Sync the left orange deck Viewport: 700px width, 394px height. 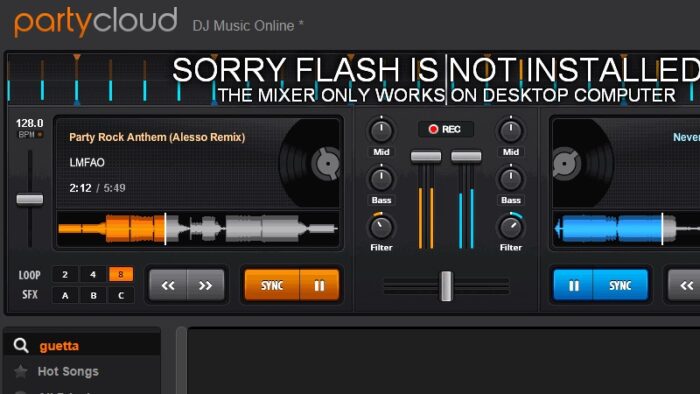coord(272,286)
